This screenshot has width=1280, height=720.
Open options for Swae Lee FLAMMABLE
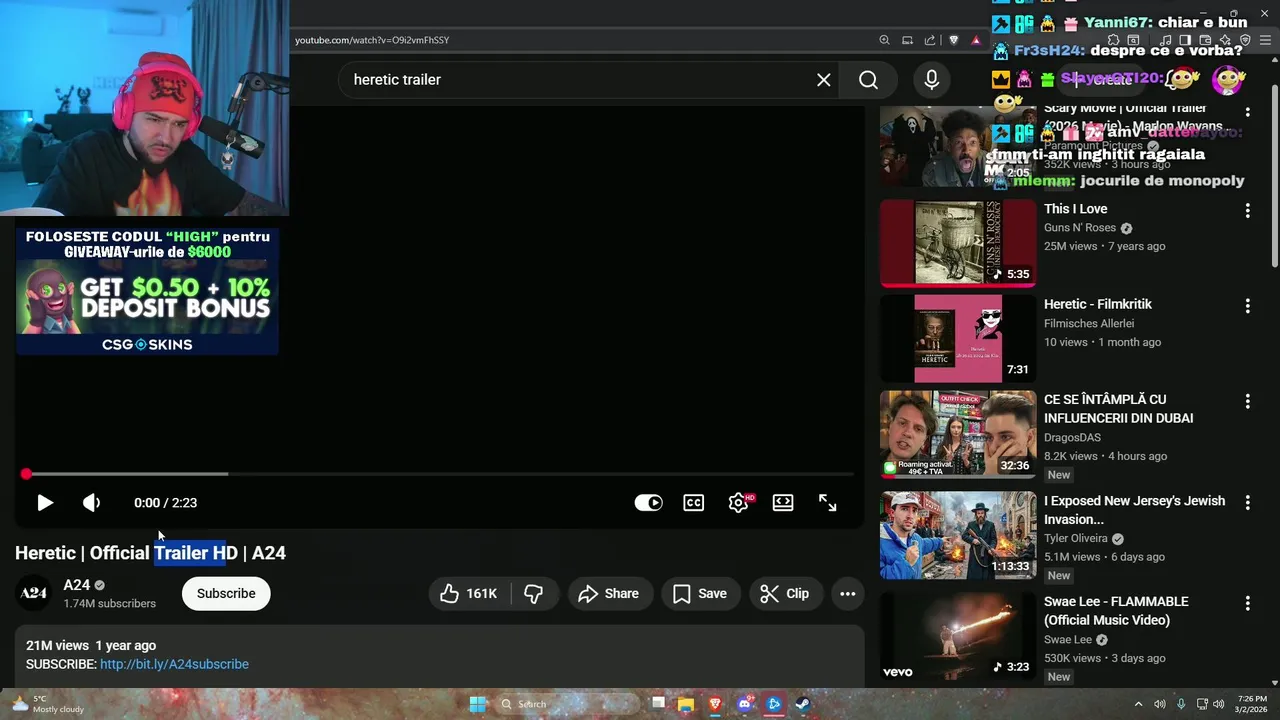(1247, 603)
